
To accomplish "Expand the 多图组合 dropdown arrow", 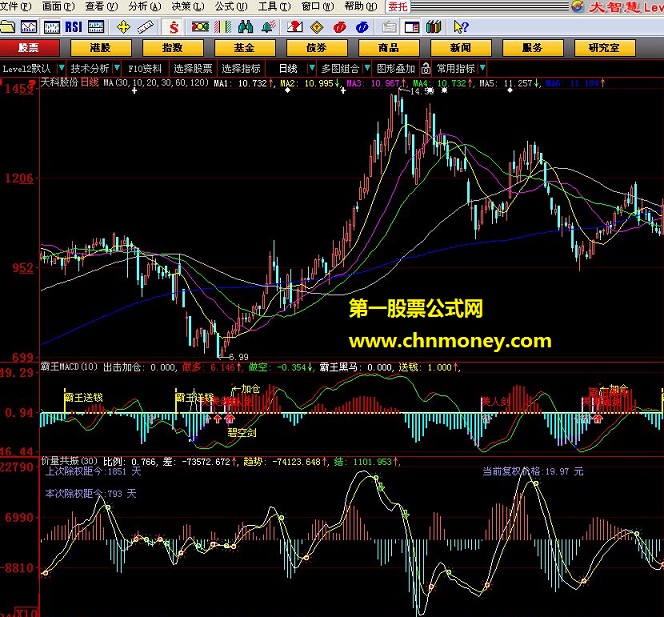I will click(x=367, y=68).
